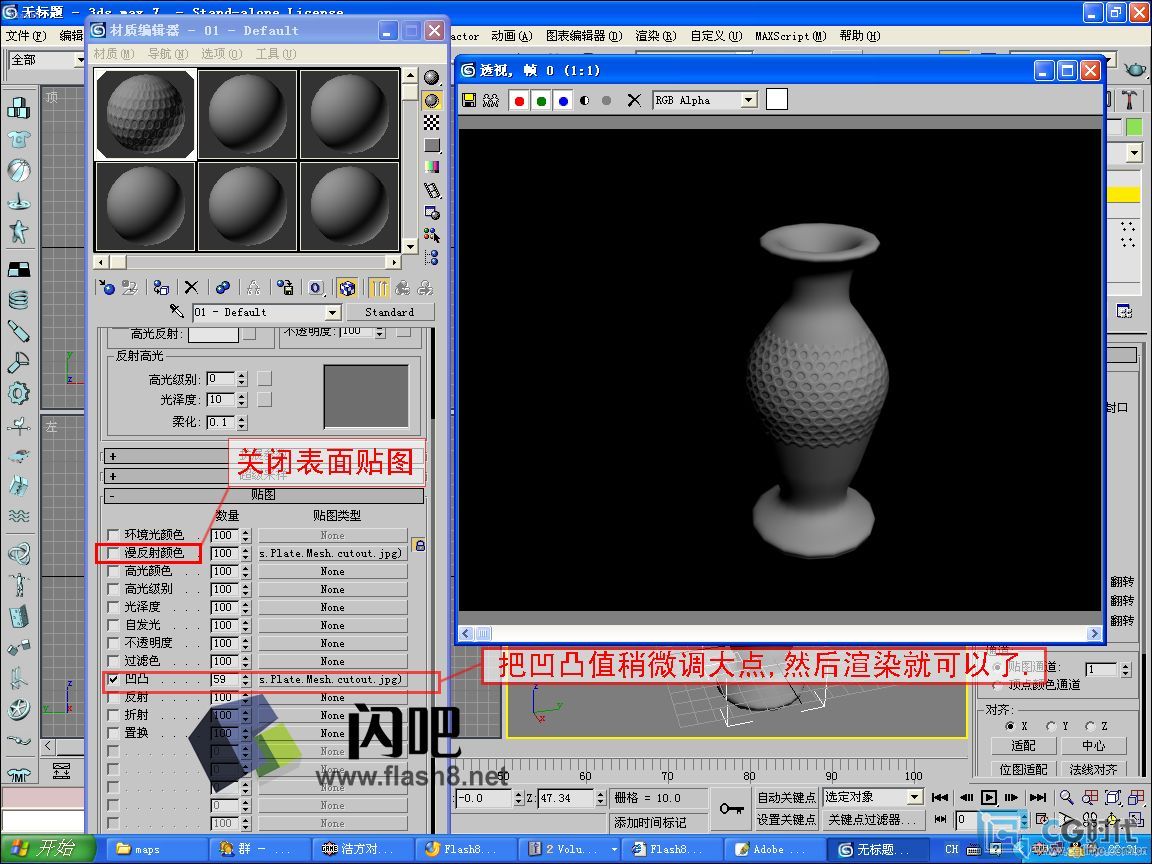Select the golf-ball textured material sample slot
The height and width of the screenshot is (864, 1152).
point(145,113)
